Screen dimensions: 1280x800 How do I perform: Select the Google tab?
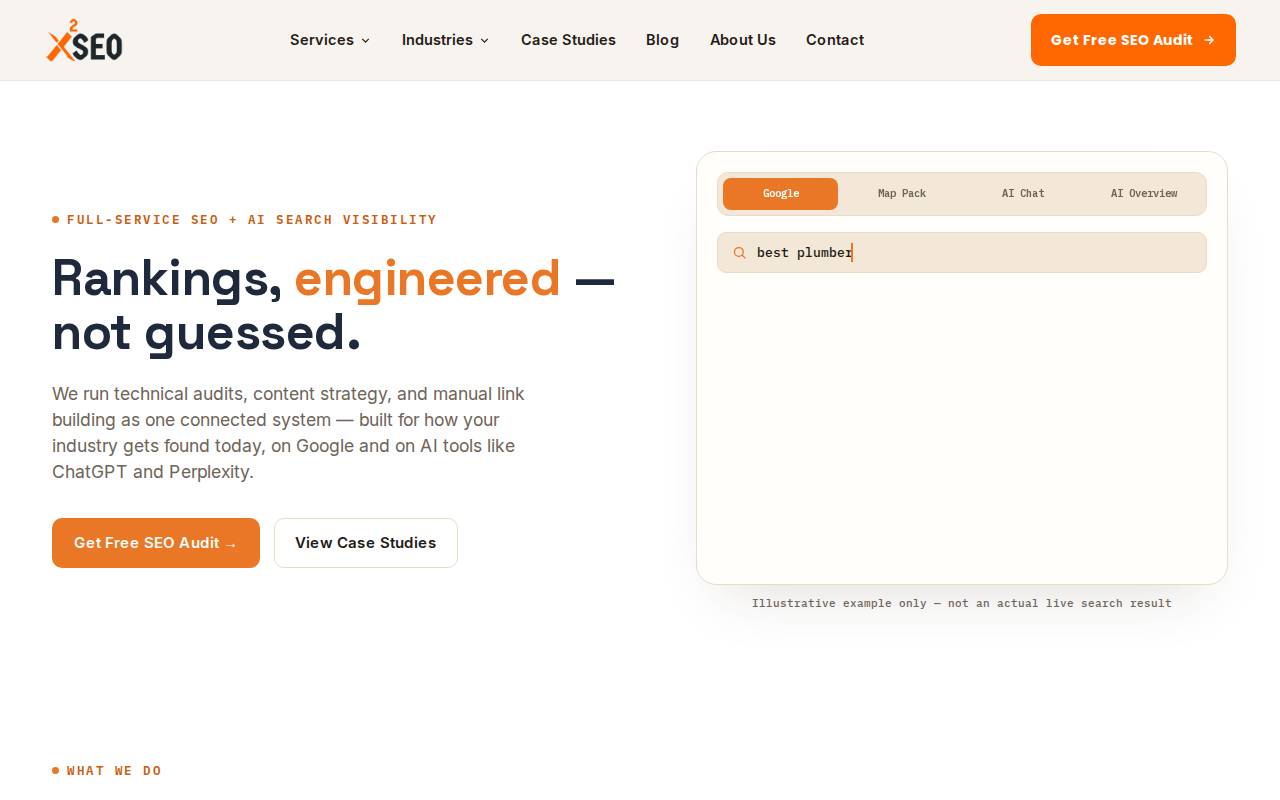click(780, 194)
